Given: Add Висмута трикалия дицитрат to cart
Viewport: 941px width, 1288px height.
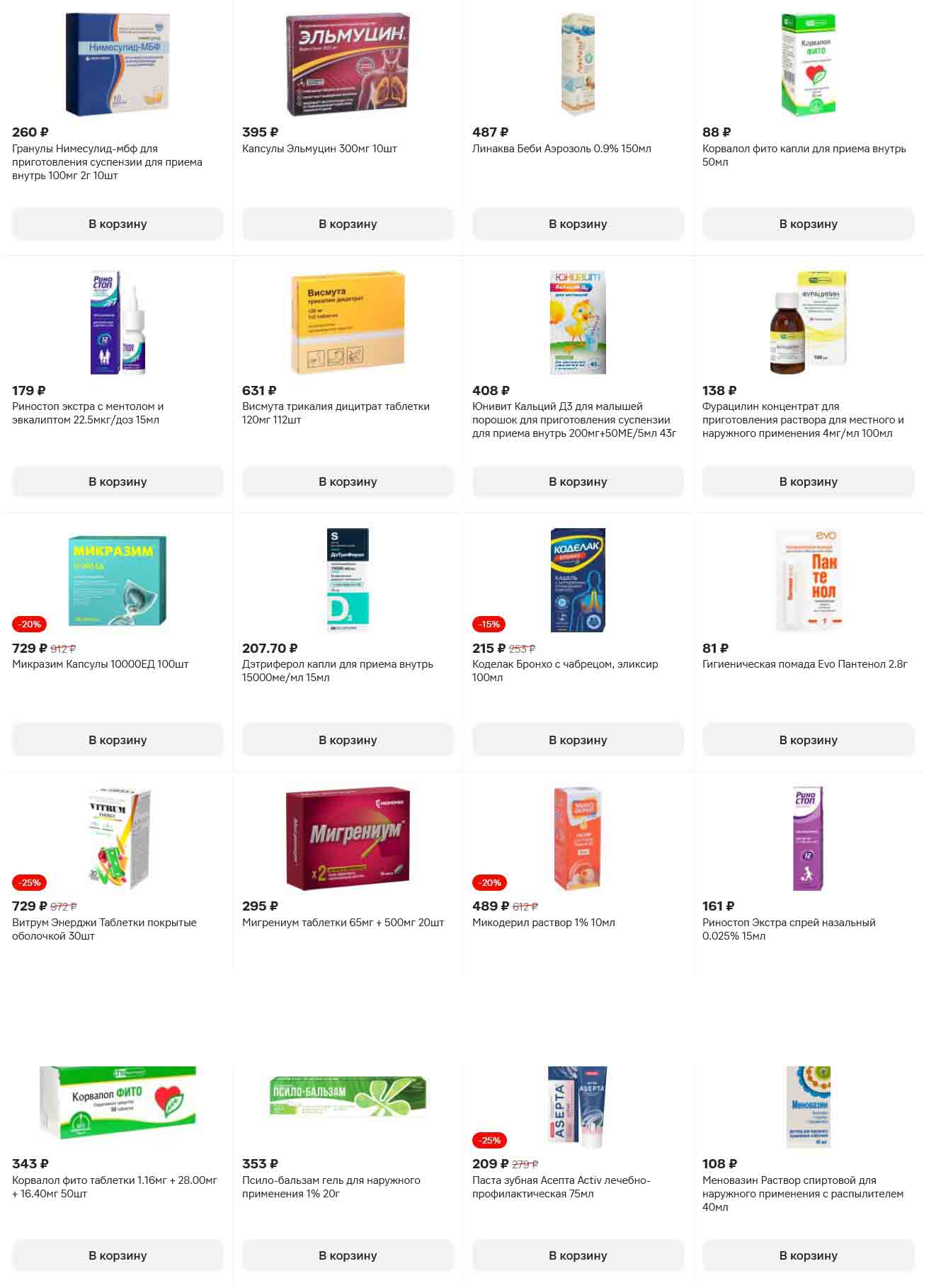Looking at the screenshot, I should 348,481.
